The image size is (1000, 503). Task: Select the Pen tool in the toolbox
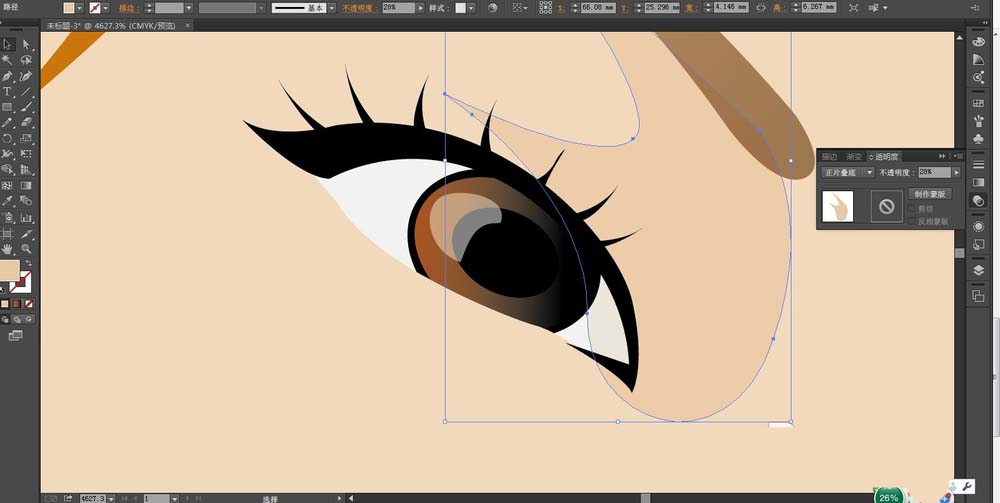pos(7,77)
